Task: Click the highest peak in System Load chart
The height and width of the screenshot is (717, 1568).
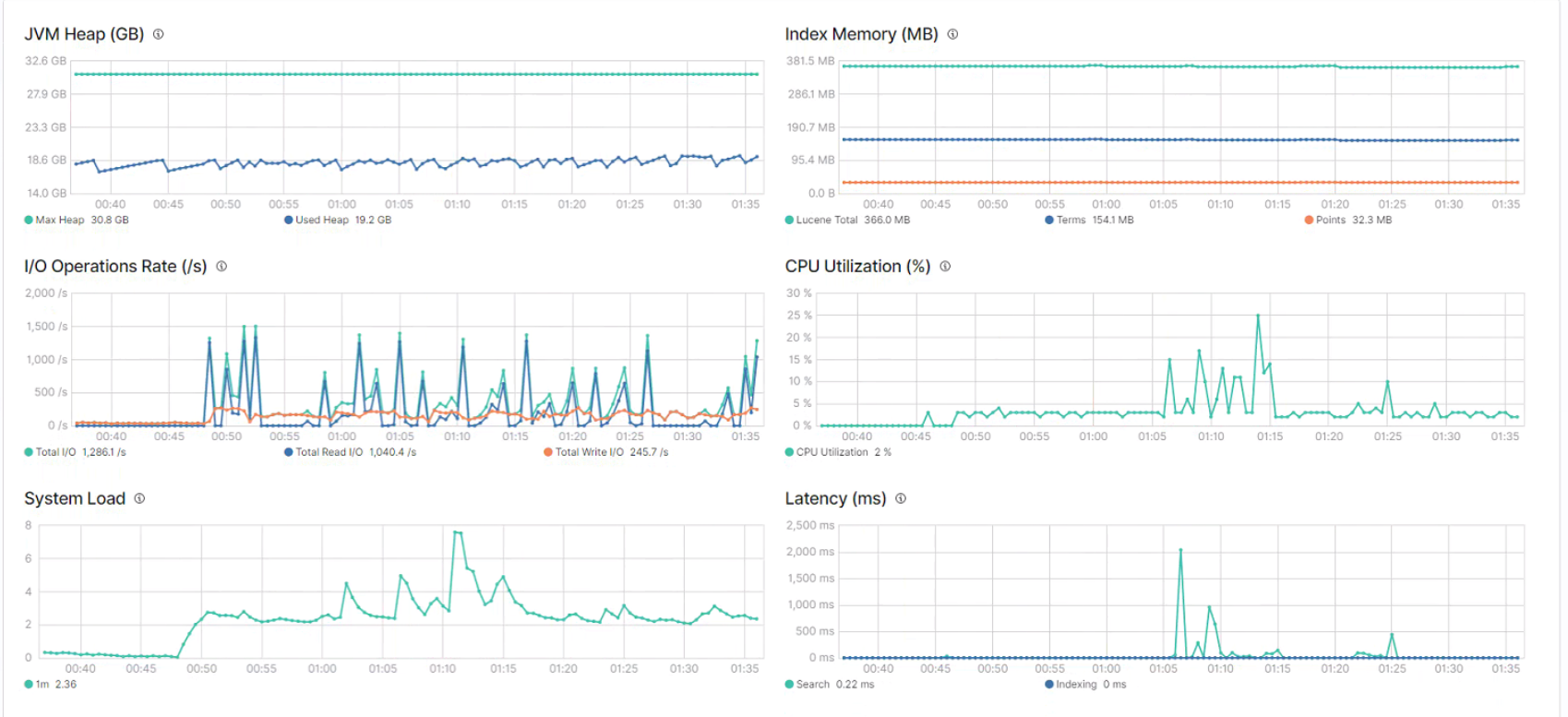Action: click(x=457, y=532)
